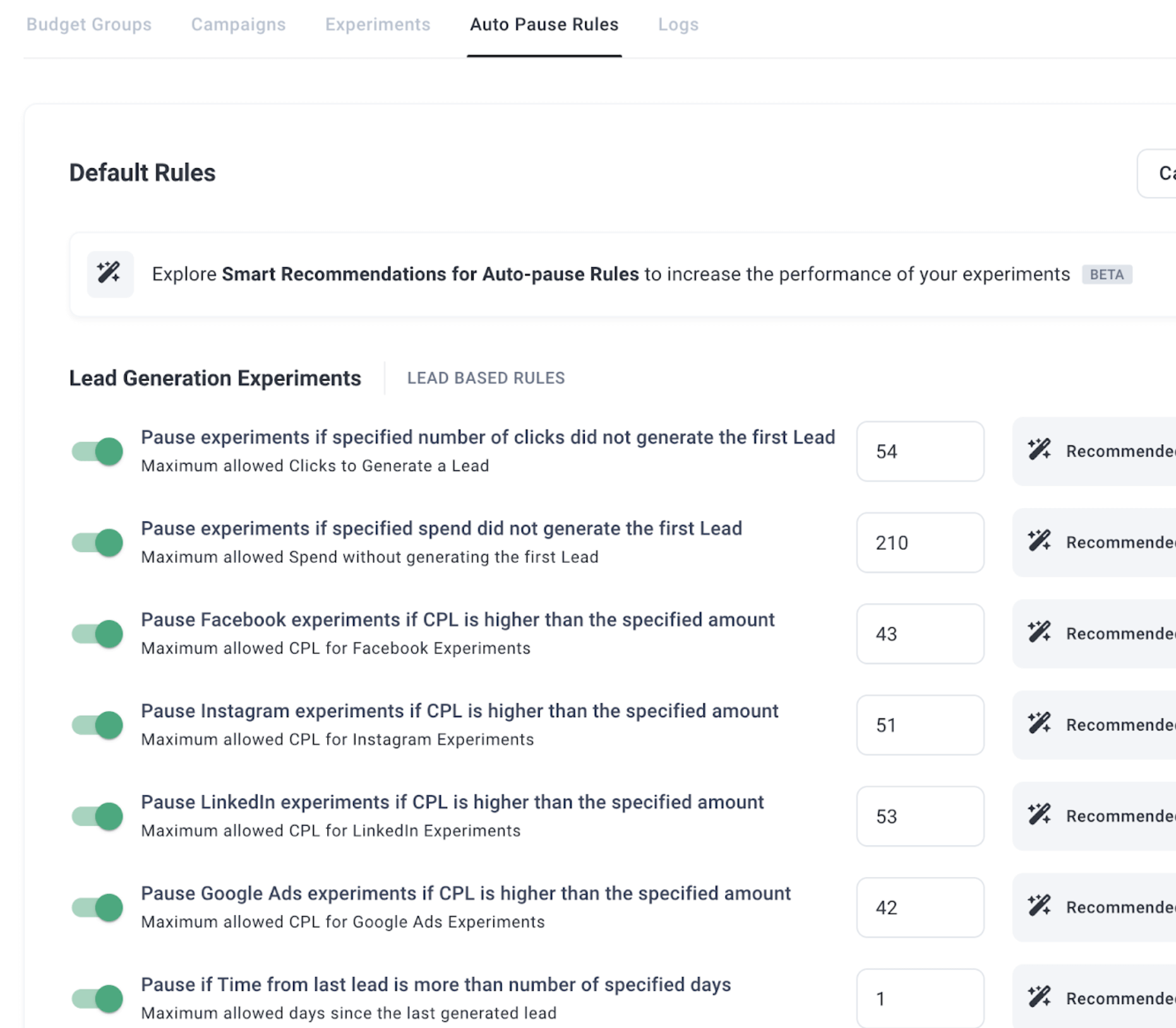Click the cut-off button beside Default Rules heading

1157,173
